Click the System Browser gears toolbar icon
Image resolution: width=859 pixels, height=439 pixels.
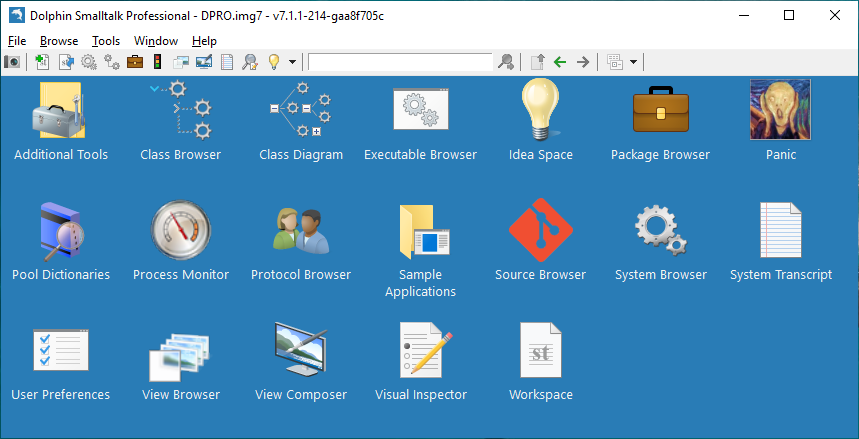point(89,62)
